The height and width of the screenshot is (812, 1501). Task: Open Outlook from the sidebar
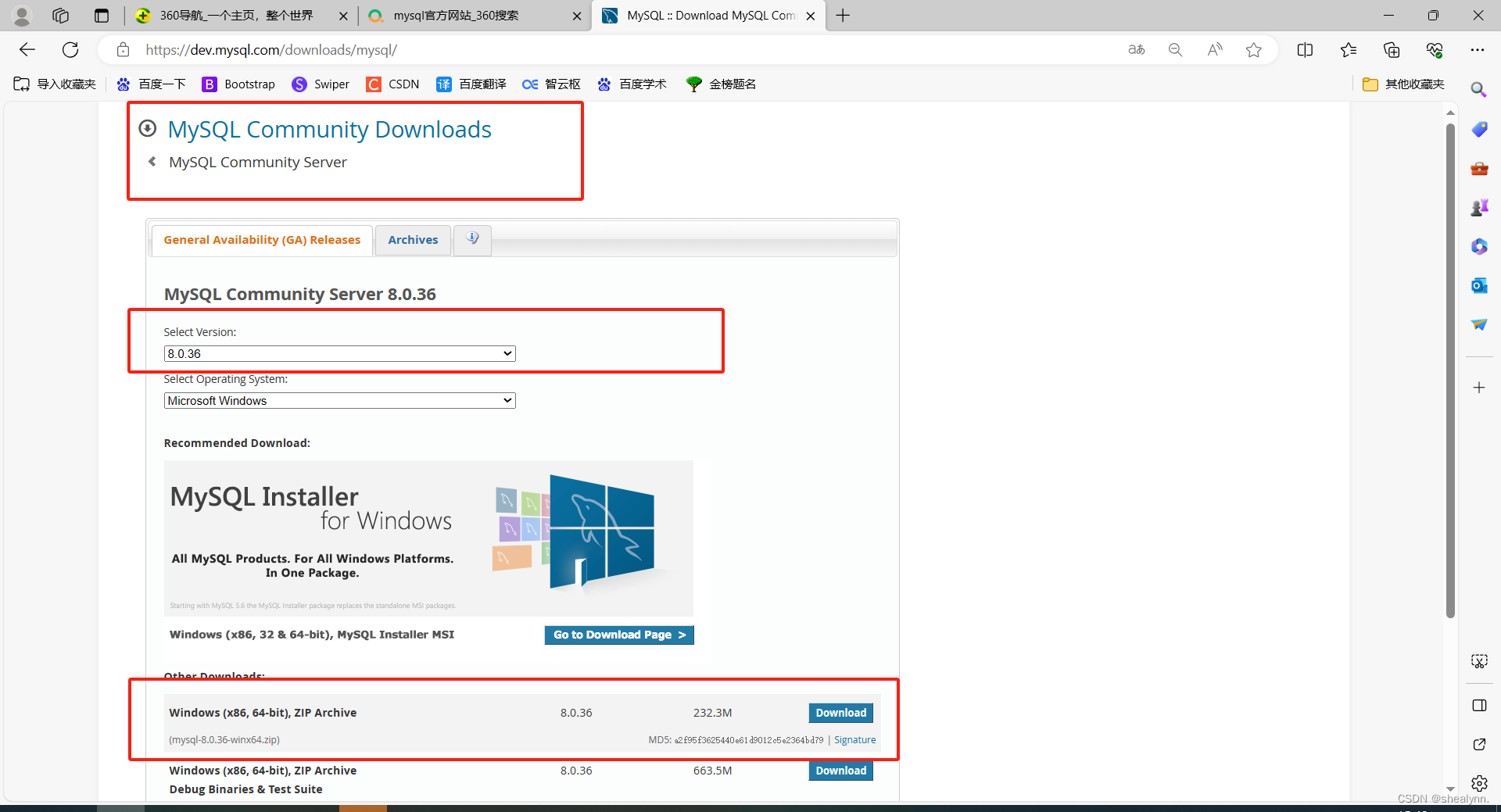point(1479,285)
